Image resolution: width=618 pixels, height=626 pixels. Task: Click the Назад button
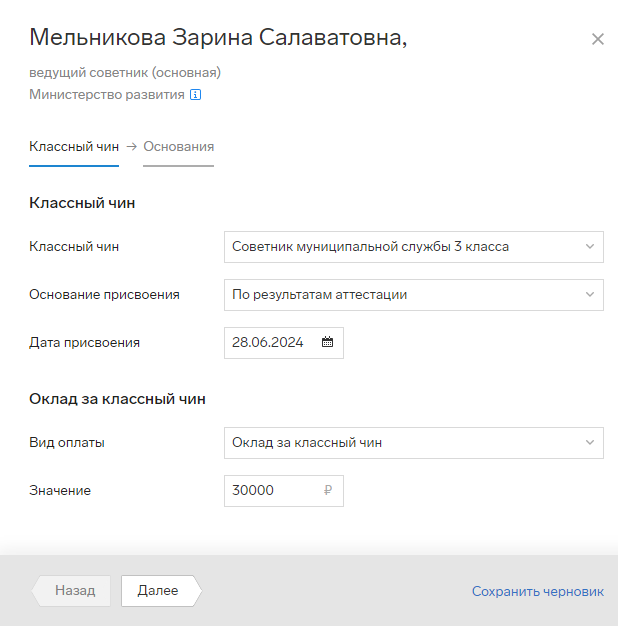pos(71,590)
